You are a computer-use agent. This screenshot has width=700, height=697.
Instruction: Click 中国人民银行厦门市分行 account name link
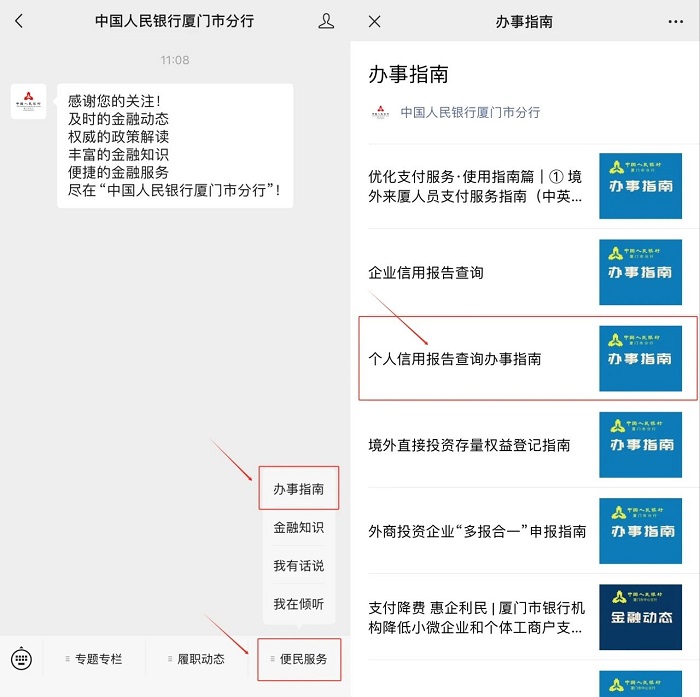pyautogui.click(x=470, y=113)
